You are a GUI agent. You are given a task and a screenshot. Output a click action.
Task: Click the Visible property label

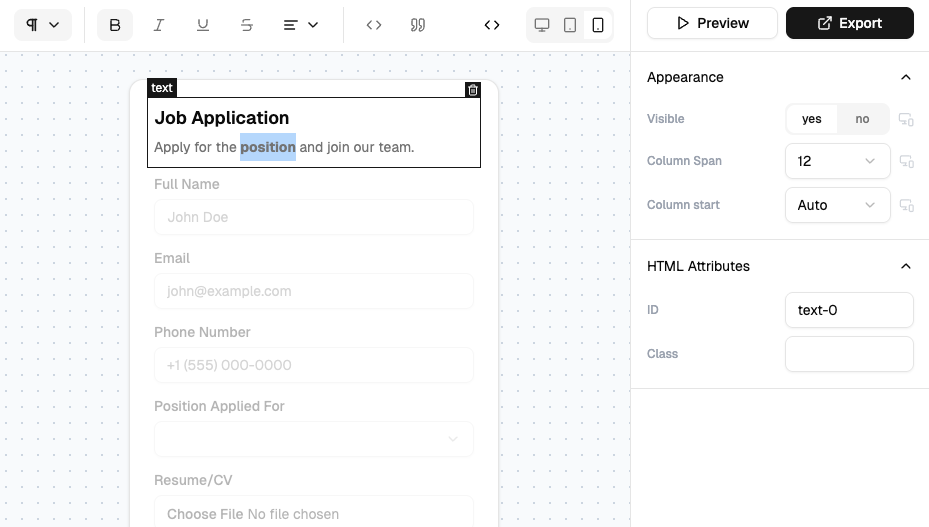click(665, 119)
